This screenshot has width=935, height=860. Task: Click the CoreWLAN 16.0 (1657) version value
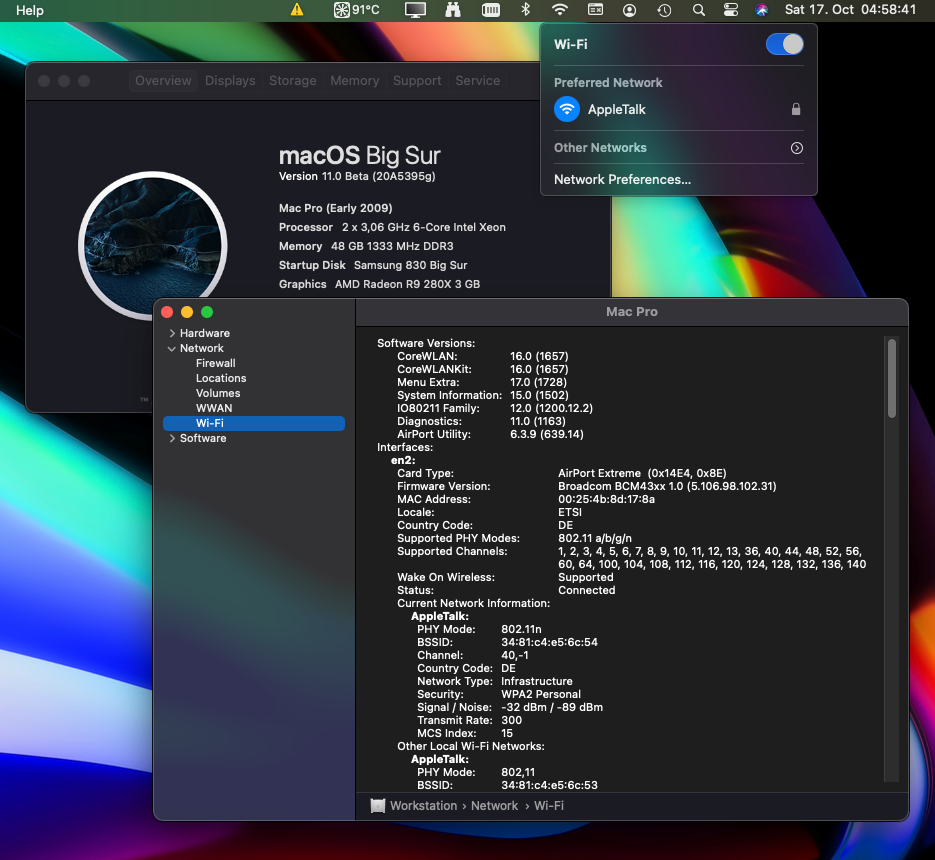(x=538, y=356)
